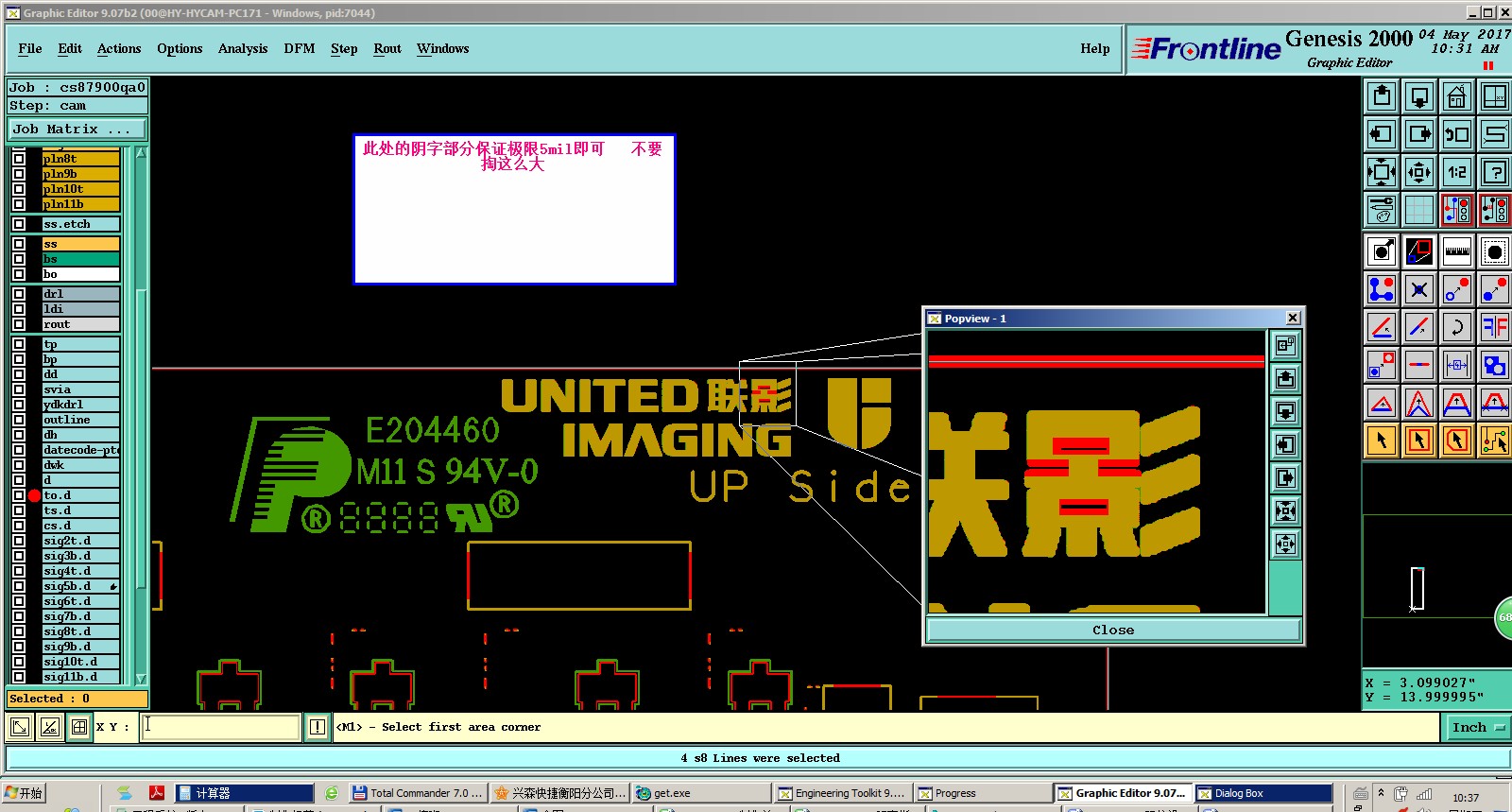Viewport: 1512px width, 812px height.
Task: Click the diagonal arrow coordinate mode icon
Action: 20,727
